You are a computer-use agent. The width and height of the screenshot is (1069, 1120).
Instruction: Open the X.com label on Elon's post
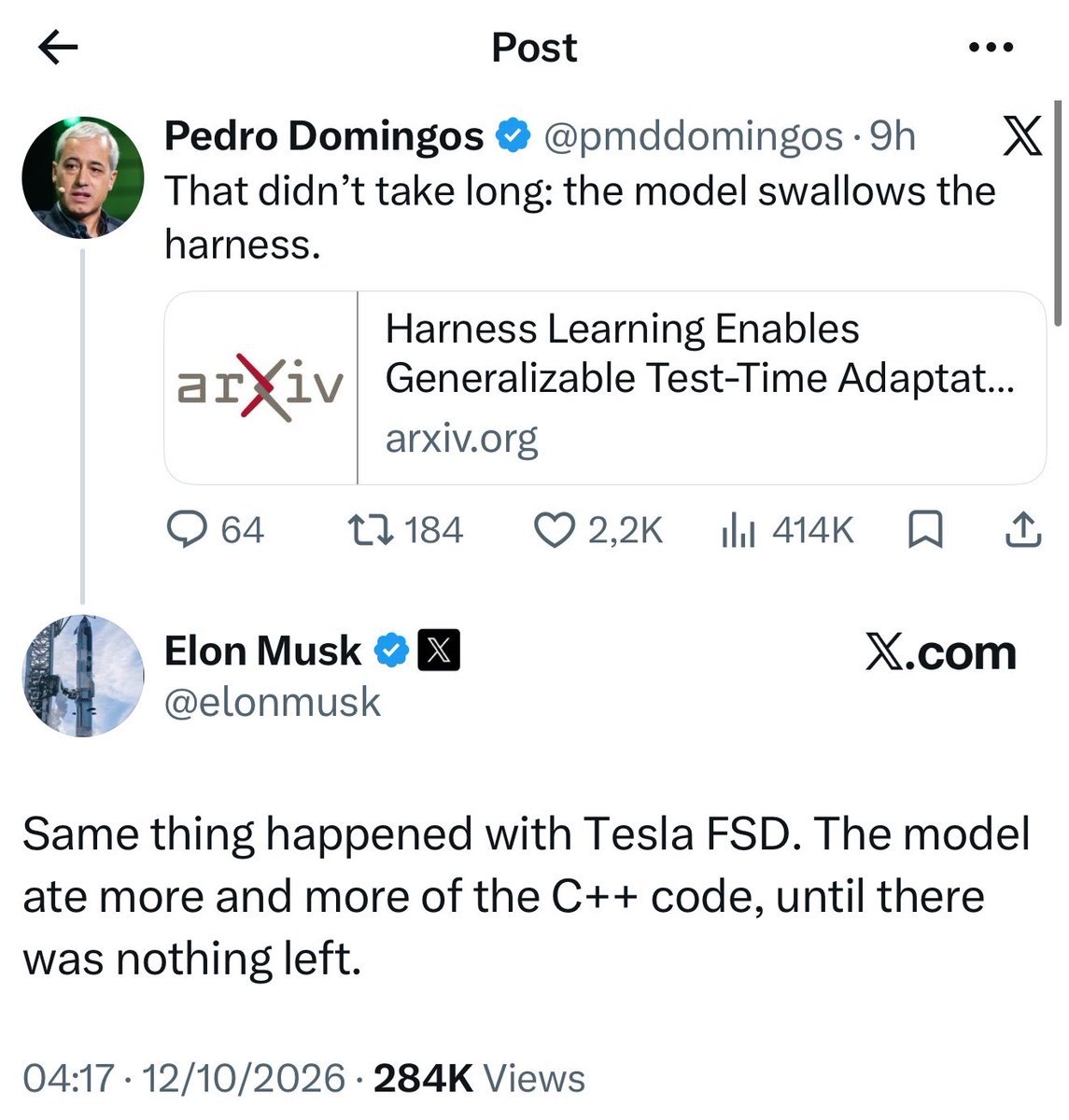pos(940,652)
